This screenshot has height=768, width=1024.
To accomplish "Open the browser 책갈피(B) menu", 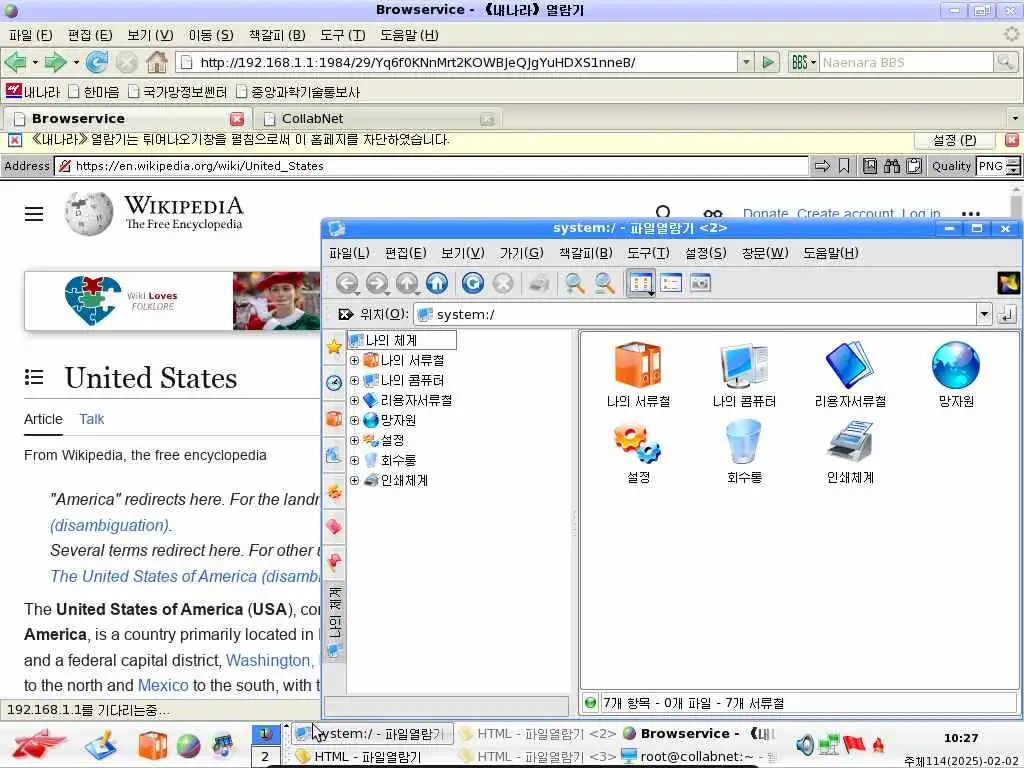I will point(277,35).
